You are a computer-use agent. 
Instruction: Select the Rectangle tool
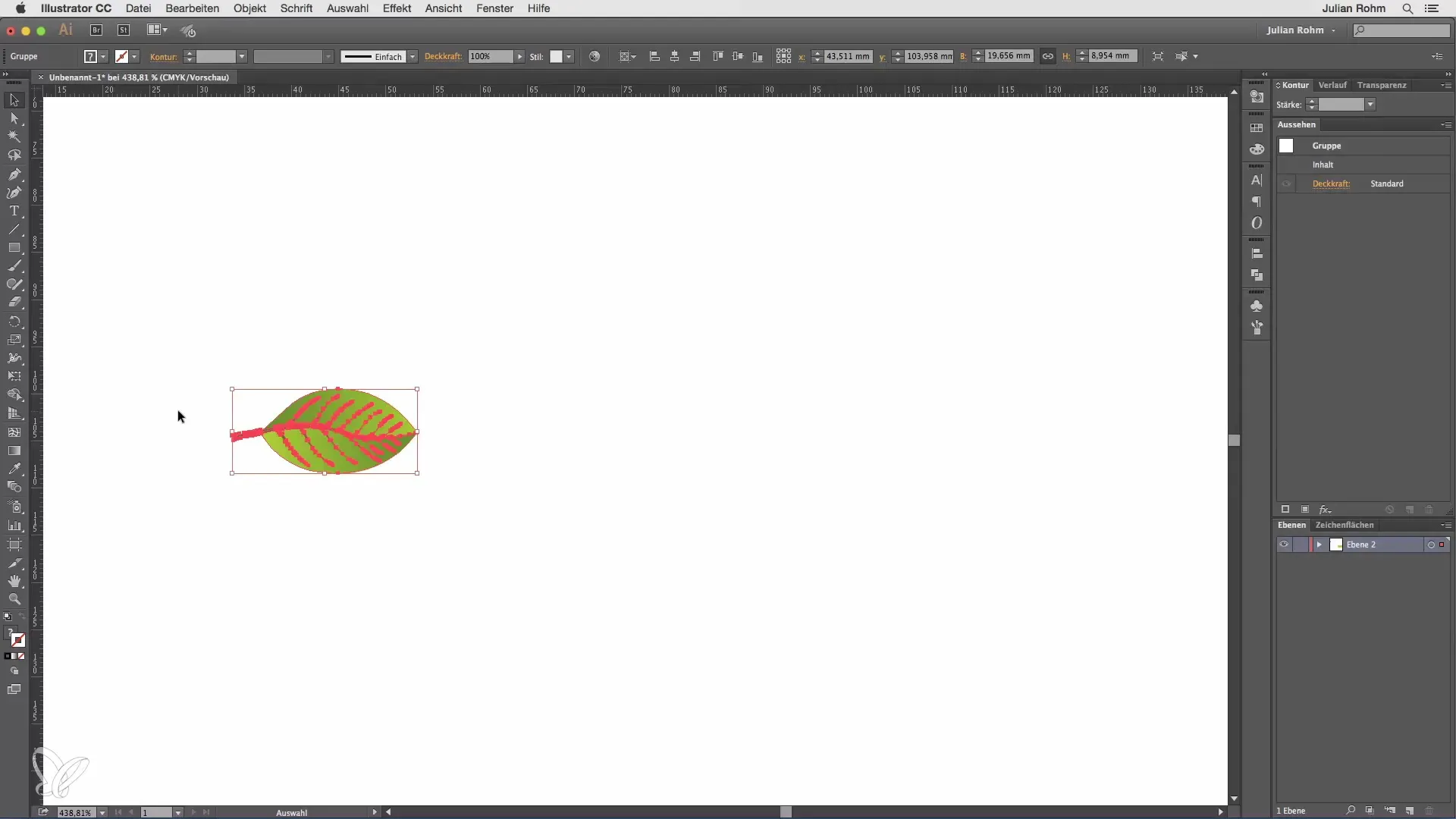tap(14, 248)
